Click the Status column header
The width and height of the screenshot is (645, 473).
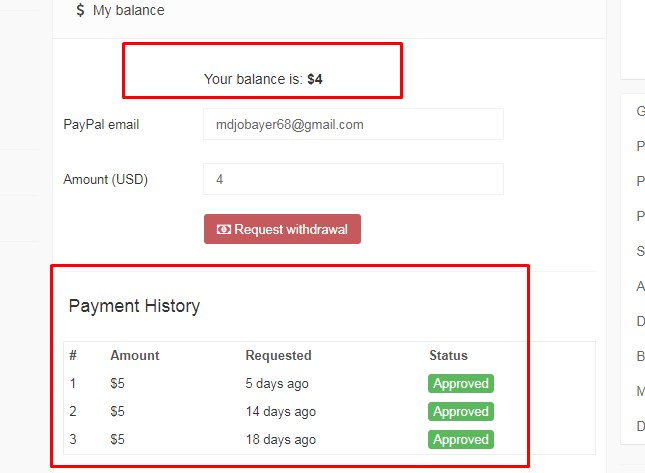(448, 355)
